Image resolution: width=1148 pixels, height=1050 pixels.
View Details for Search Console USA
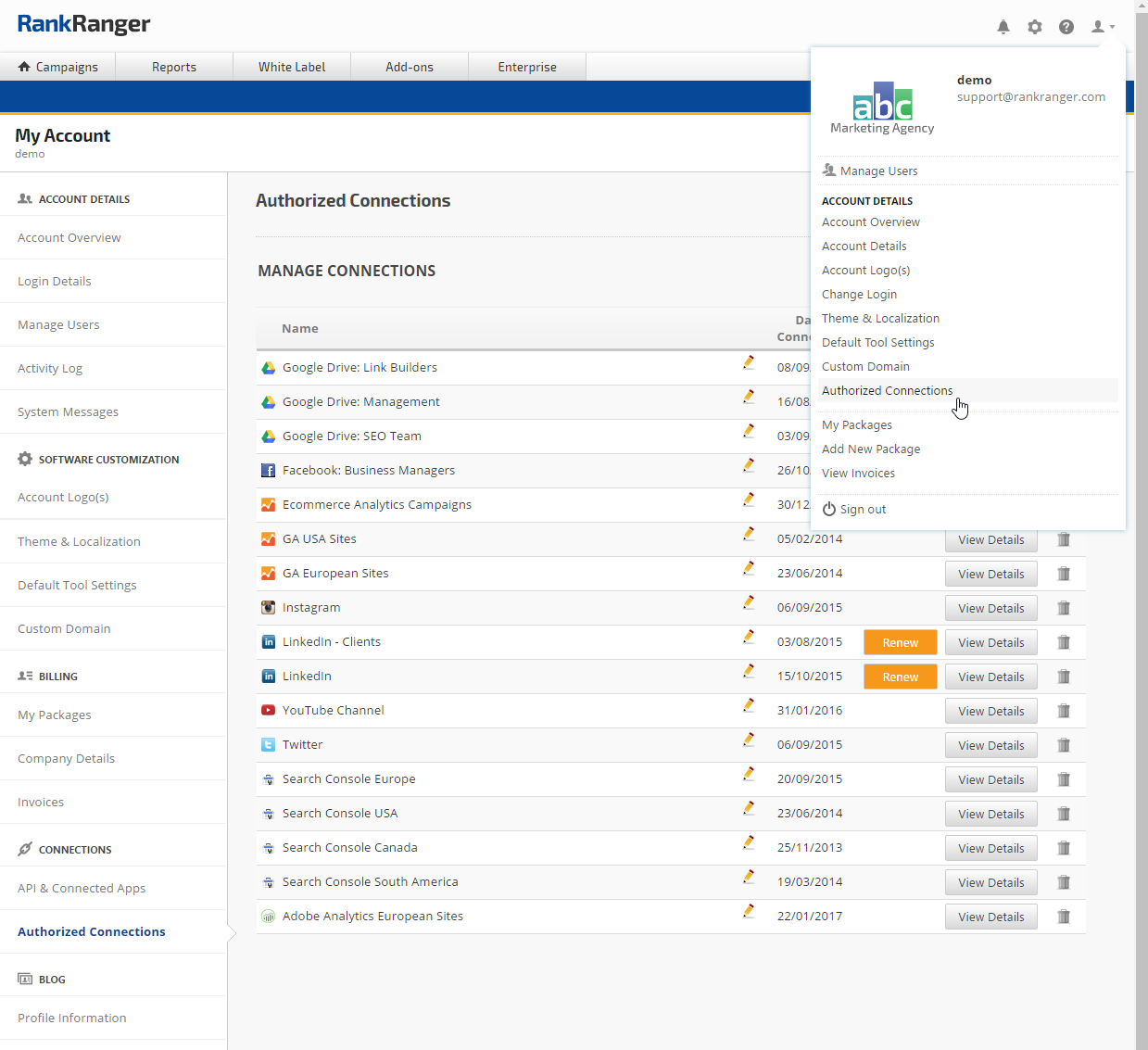tap(990, 814)
